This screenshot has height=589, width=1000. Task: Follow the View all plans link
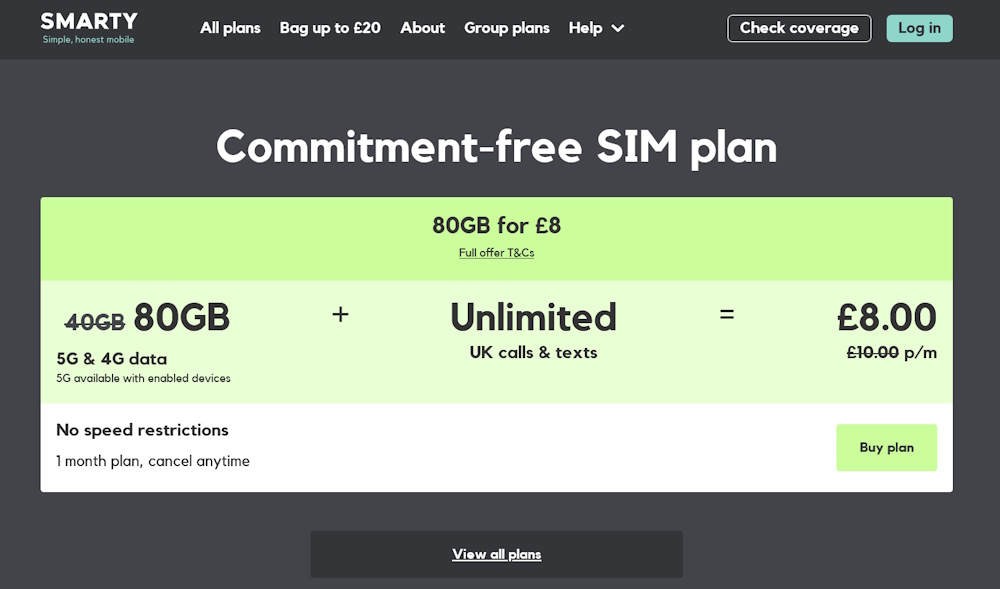(496, 554)
